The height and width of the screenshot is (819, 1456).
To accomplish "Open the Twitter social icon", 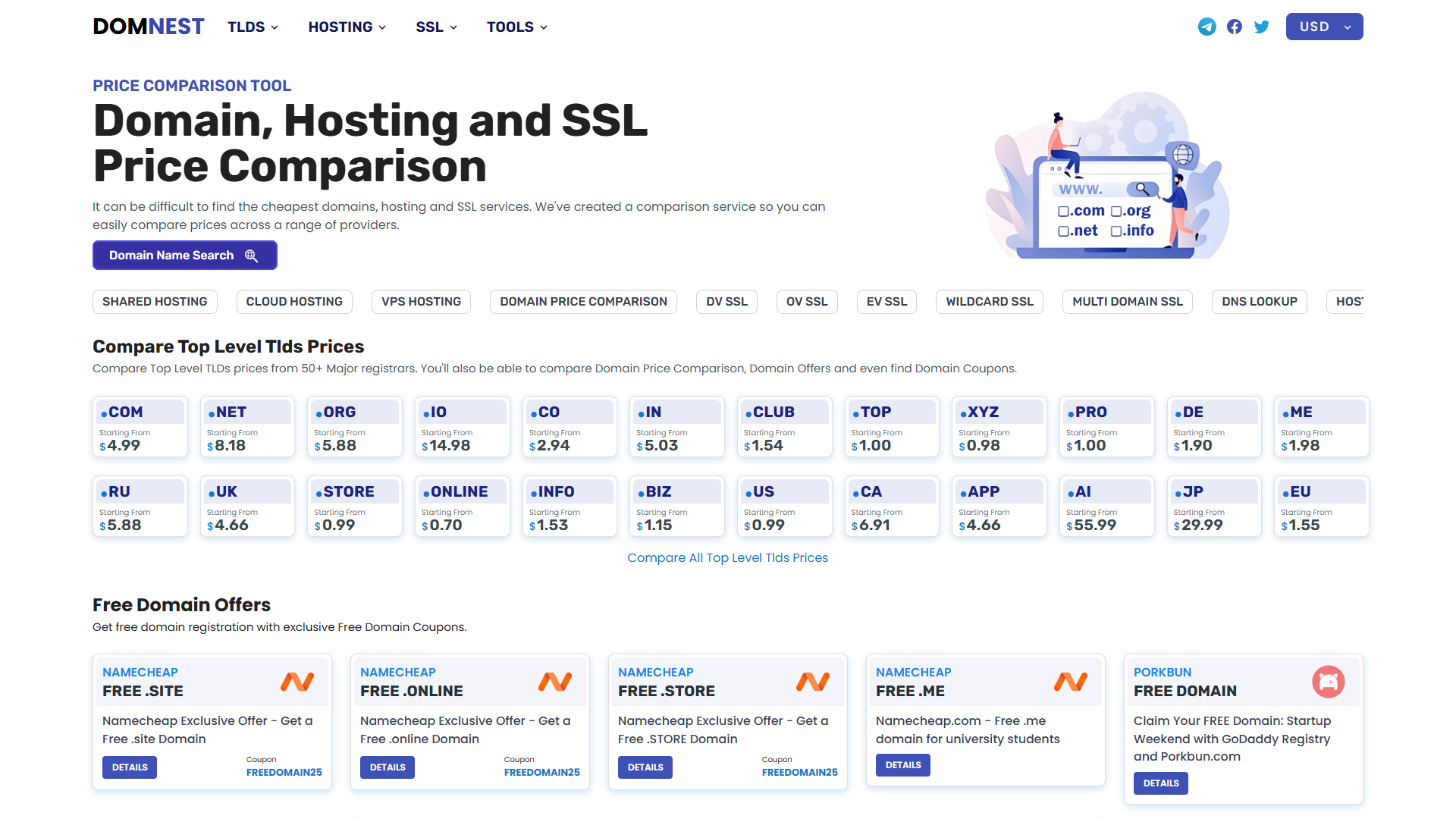I will pos(1262,27).
